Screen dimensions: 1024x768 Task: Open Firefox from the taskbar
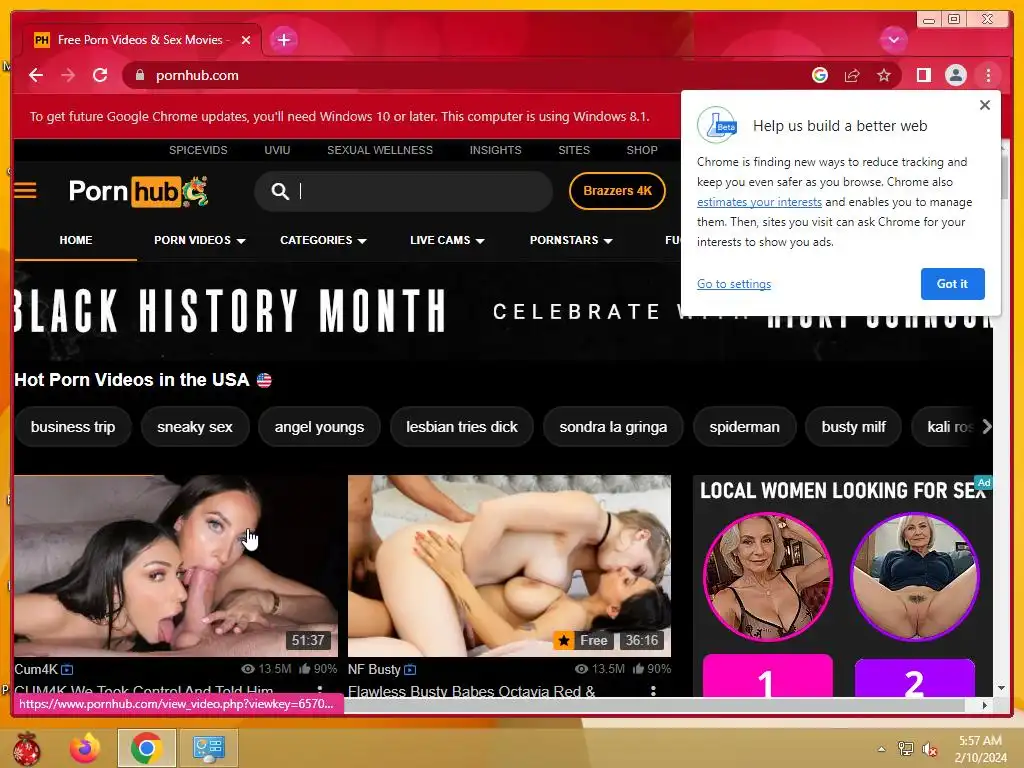point(86,748)
